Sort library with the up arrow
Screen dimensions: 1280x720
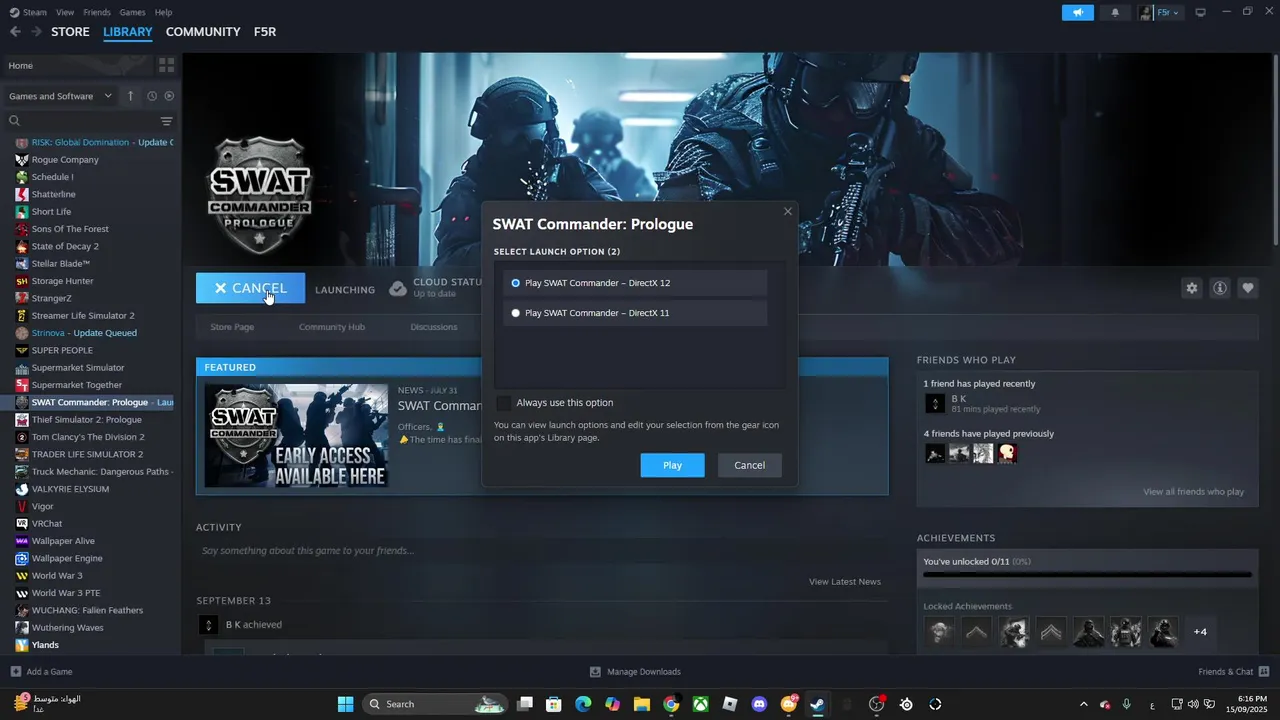pos(130,96)
